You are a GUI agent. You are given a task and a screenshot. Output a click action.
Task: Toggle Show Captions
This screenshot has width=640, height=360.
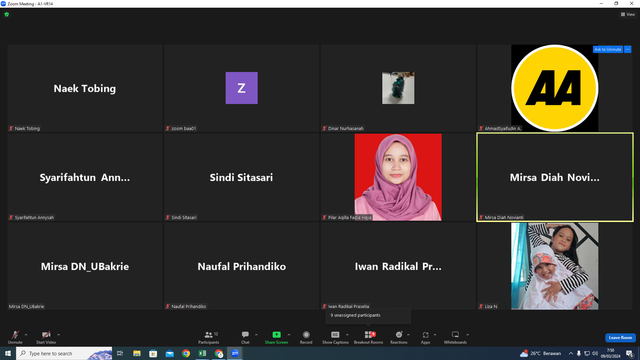335,337
